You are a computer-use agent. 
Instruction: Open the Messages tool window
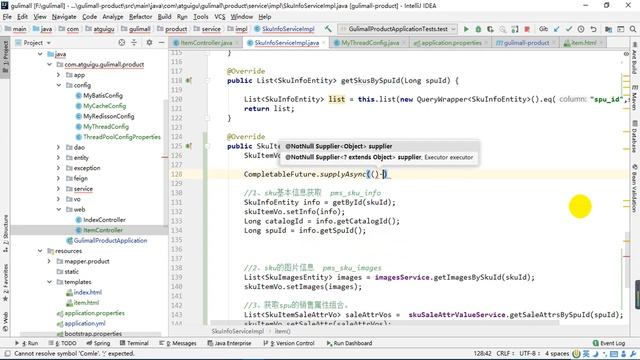pyautogui.click(x=178, y=343)
